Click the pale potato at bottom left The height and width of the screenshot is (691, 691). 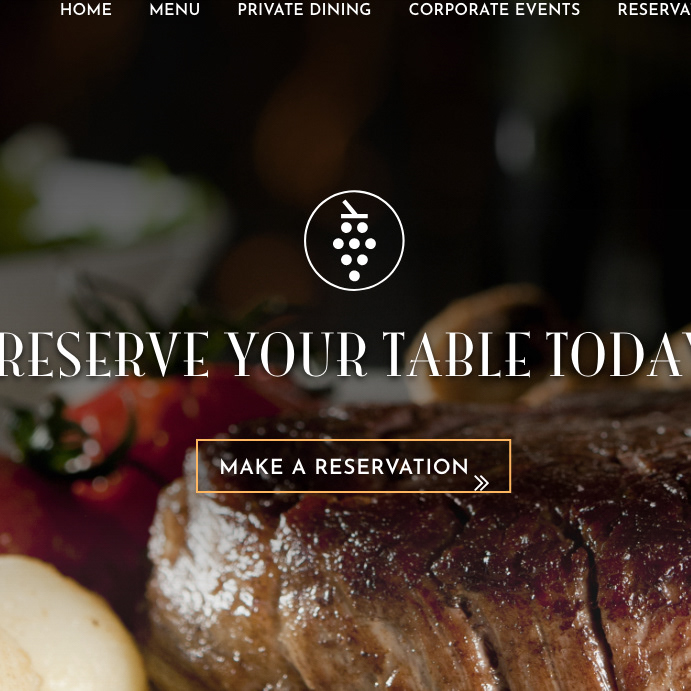[x=66, y=624]
